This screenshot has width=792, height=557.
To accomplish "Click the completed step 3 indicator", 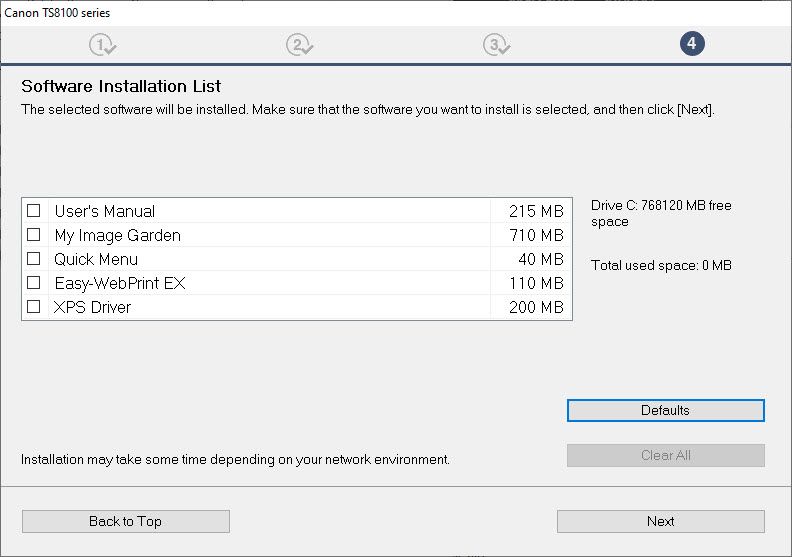I will (496, 44).
